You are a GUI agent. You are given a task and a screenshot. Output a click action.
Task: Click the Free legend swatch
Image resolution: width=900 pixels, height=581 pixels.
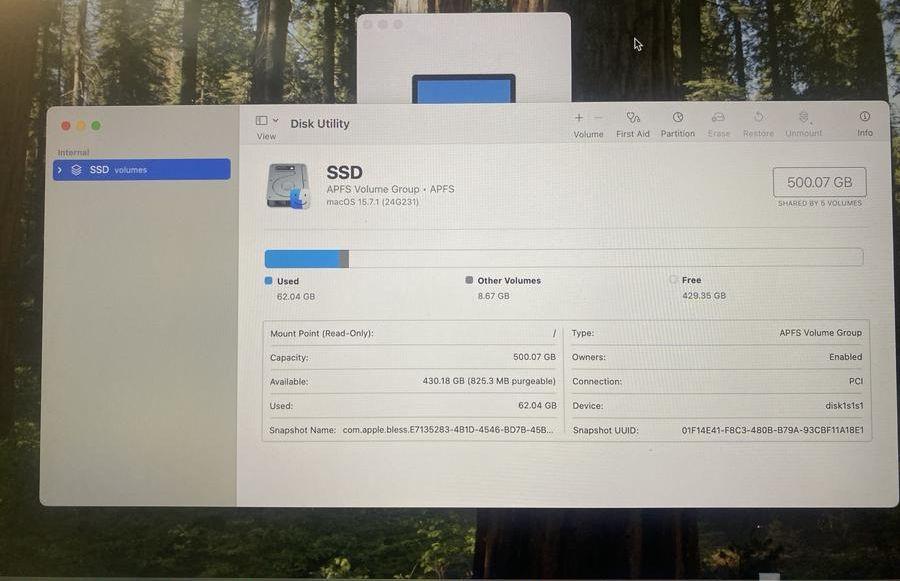pyautogui.click(x=673, y=280)
